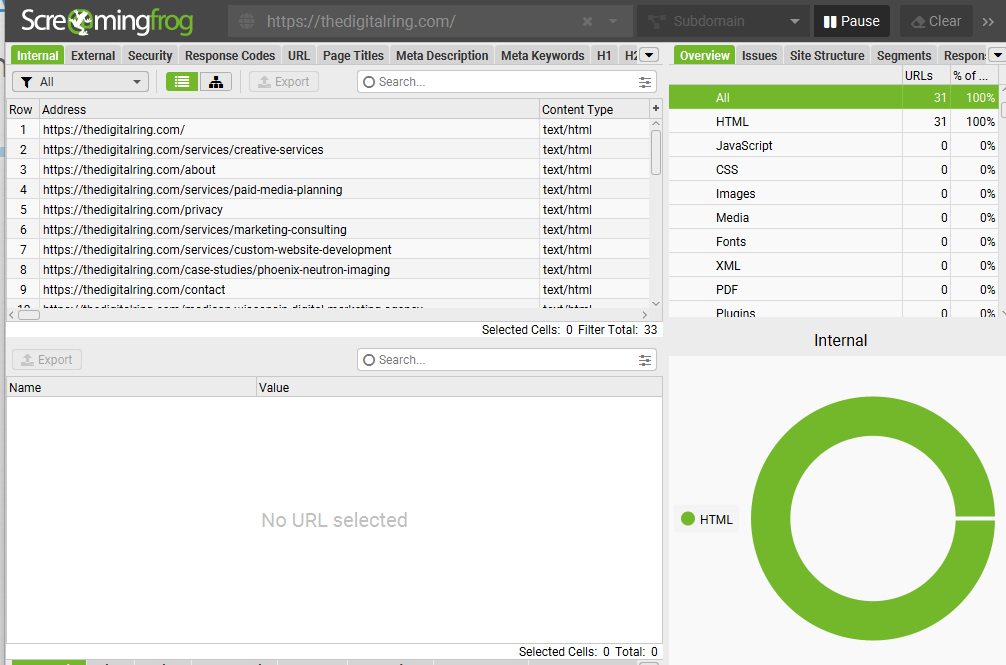The image size is (1006, 665).
Task: Open the H1 tab
Action: point(604,56)
